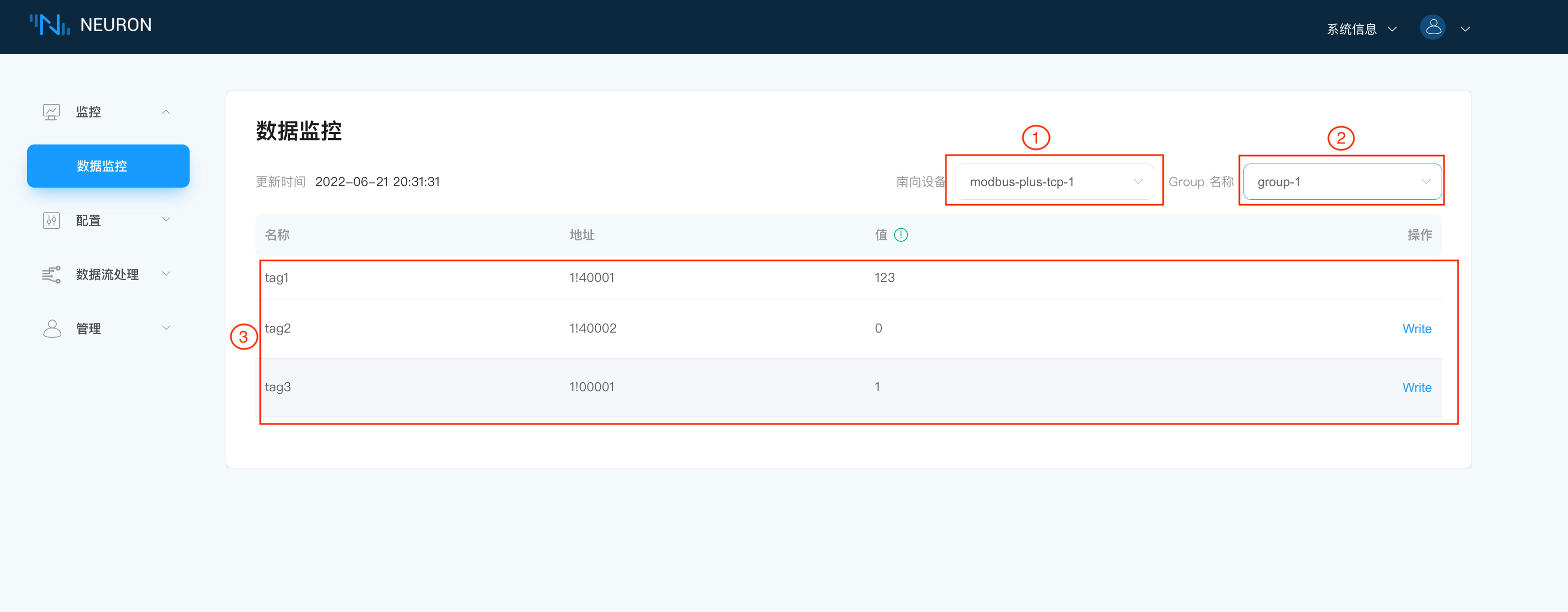The height and width of the screenshot is (612, 1568).
Task: Select the 数据监控 menu item
Action: (108, 166)
